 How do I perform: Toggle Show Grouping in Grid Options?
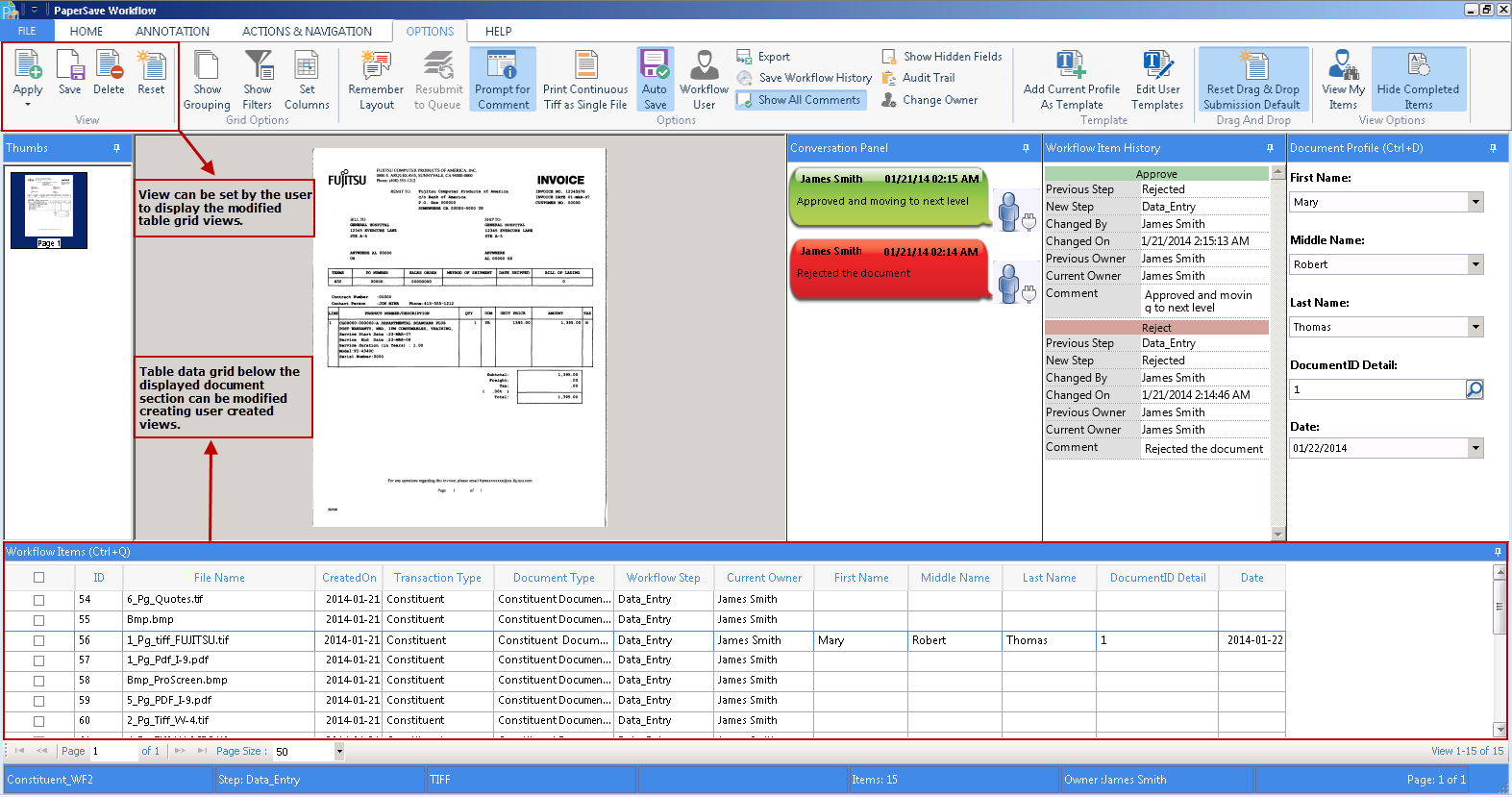[x=207, y=80]
